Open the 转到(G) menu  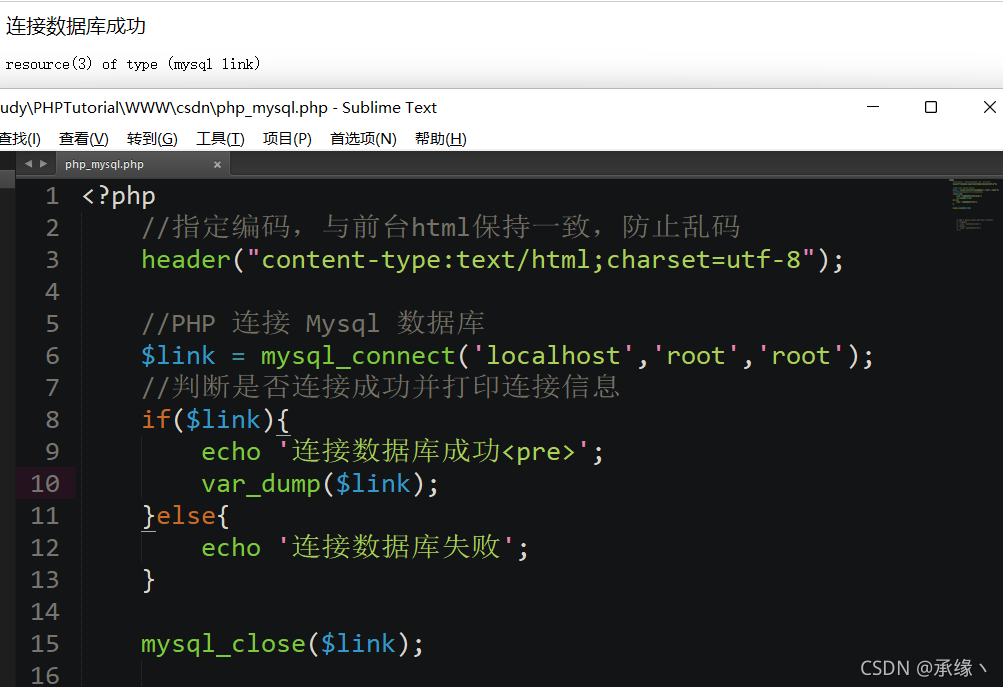pyautogui.click(x=152, y=139)
